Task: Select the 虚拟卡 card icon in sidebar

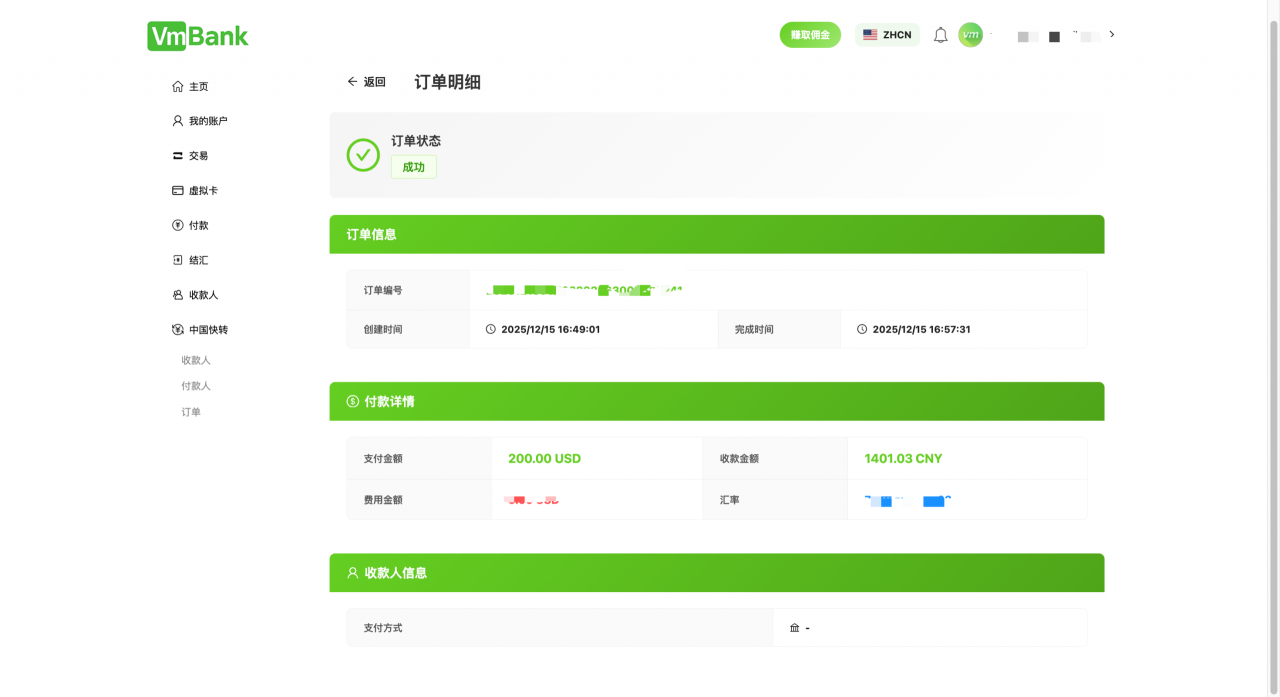Action: pos(177,190)
